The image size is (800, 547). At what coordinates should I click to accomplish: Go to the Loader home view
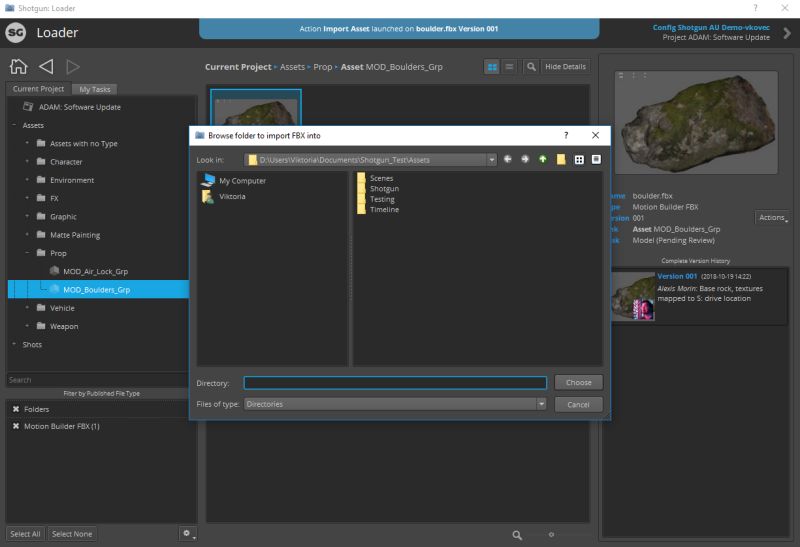coord(18,66)
